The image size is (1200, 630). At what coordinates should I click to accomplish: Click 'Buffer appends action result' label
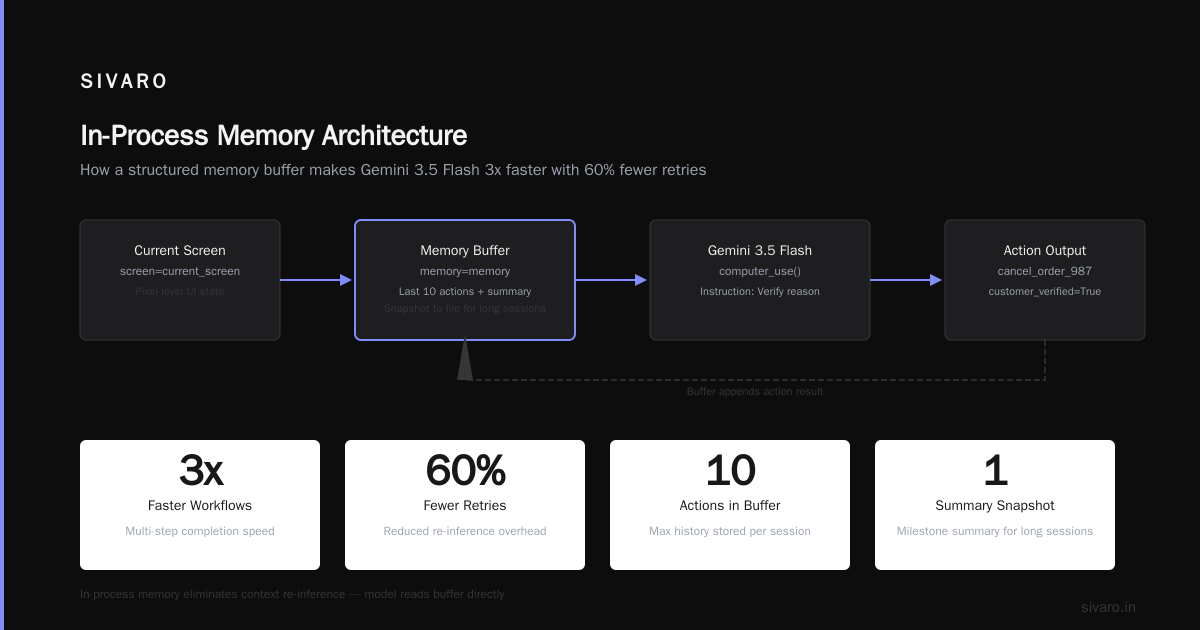(x=755, y=391)
